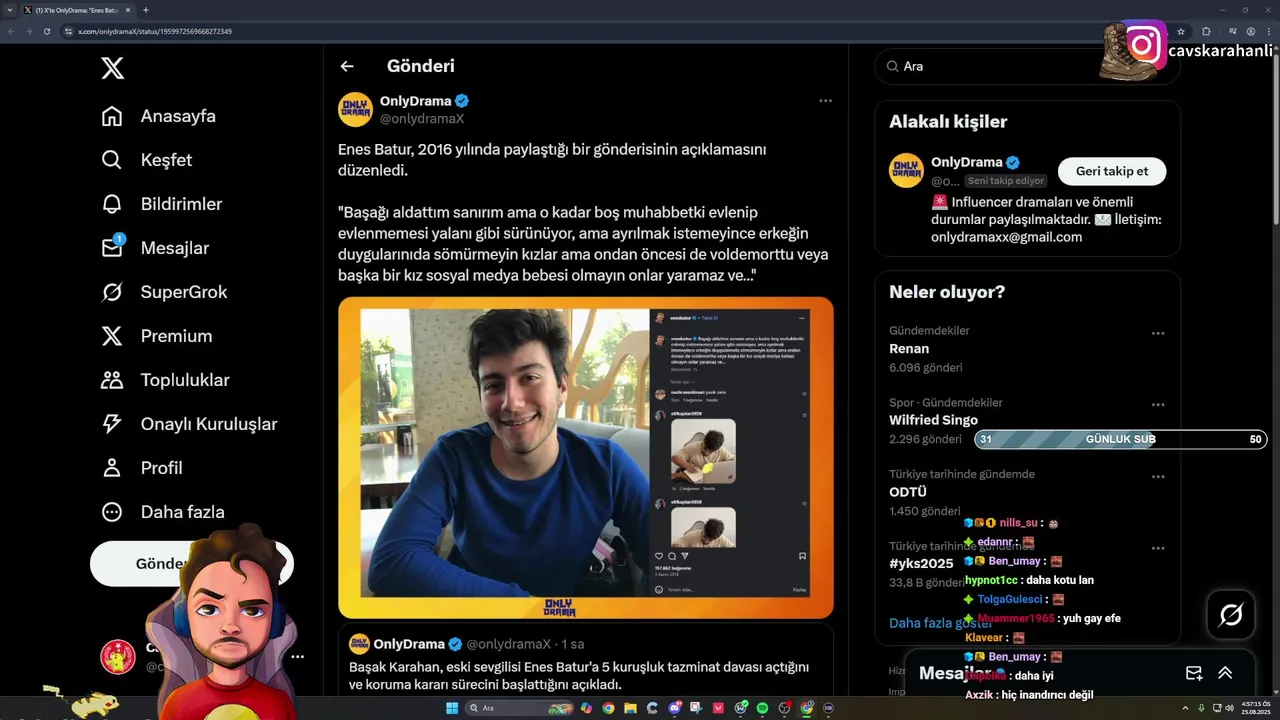The height and width of the screenshot is (720, 1280).
Task: Open a new browser tab
Action: [146, 10]
